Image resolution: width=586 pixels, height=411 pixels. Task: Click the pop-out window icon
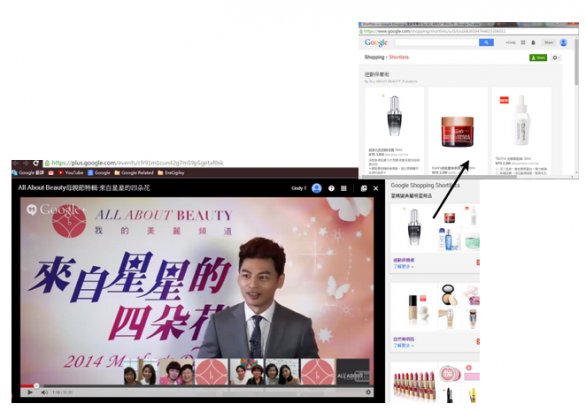tap(364, 188)
